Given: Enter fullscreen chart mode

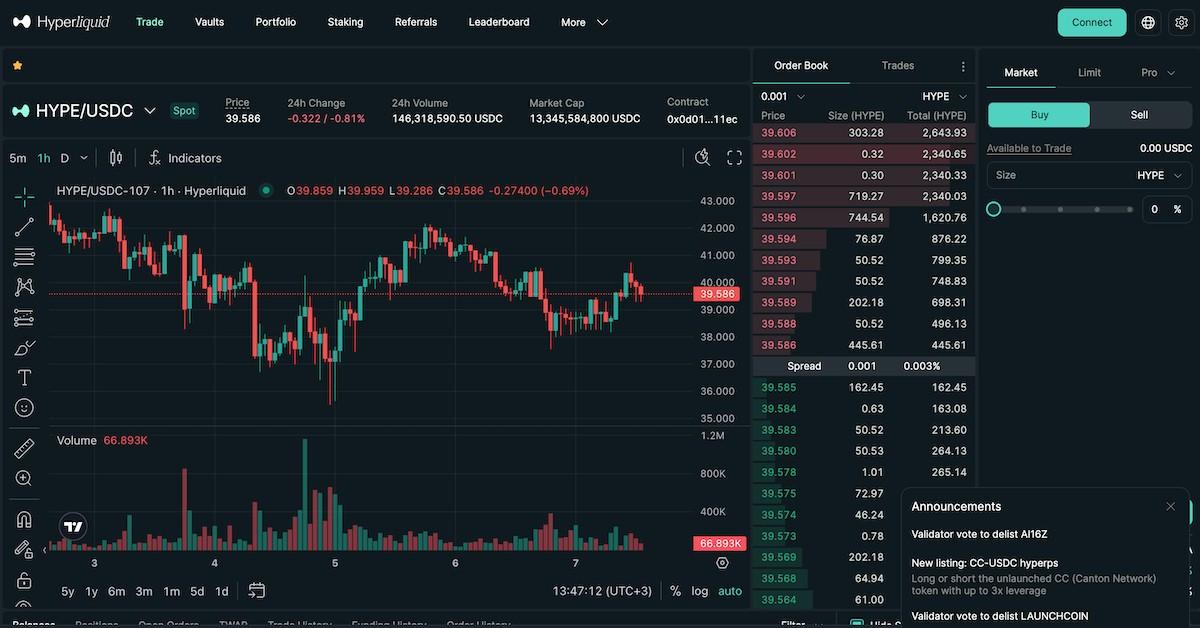Looking at the screenshot, I should point(734,158).
